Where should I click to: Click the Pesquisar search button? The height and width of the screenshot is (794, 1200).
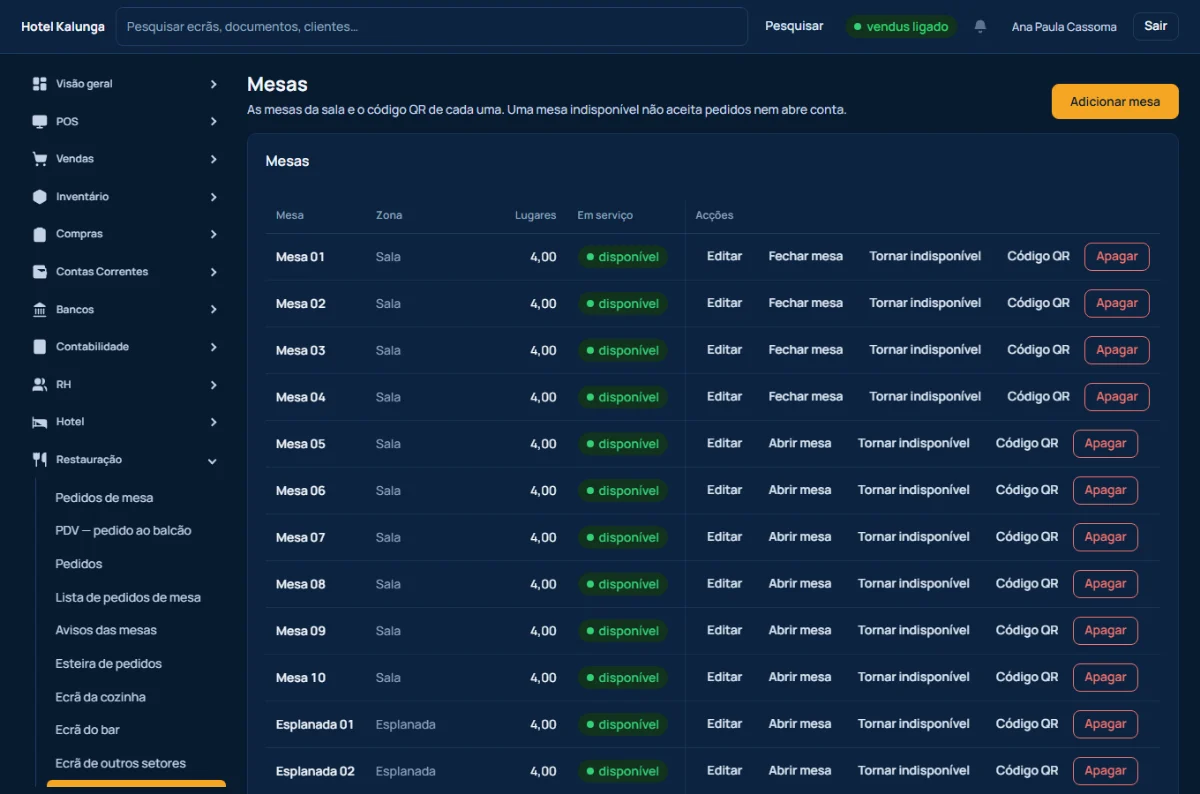tap(794, 26)
